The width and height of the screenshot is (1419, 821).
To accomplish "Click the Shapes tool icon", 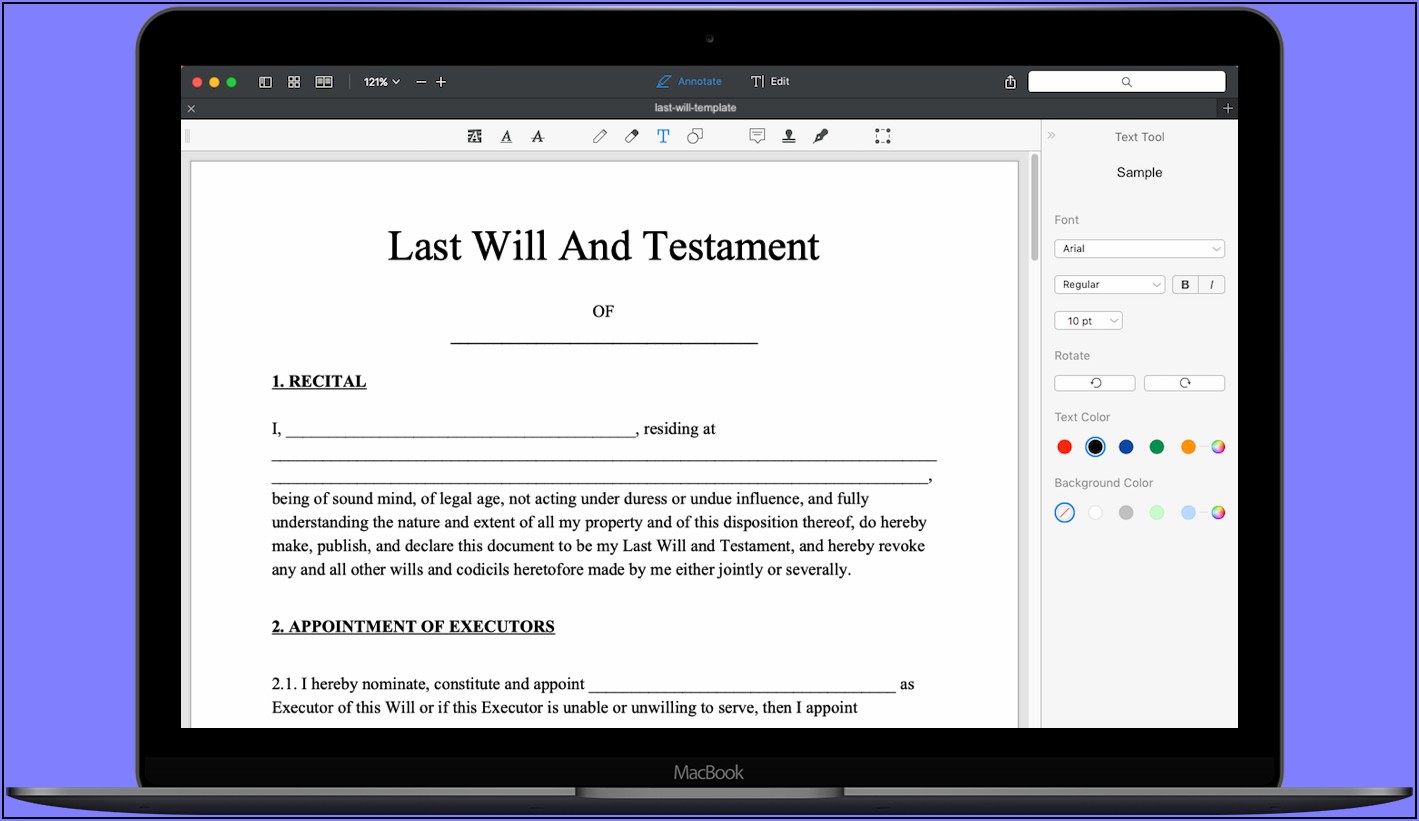I will 695,137.
